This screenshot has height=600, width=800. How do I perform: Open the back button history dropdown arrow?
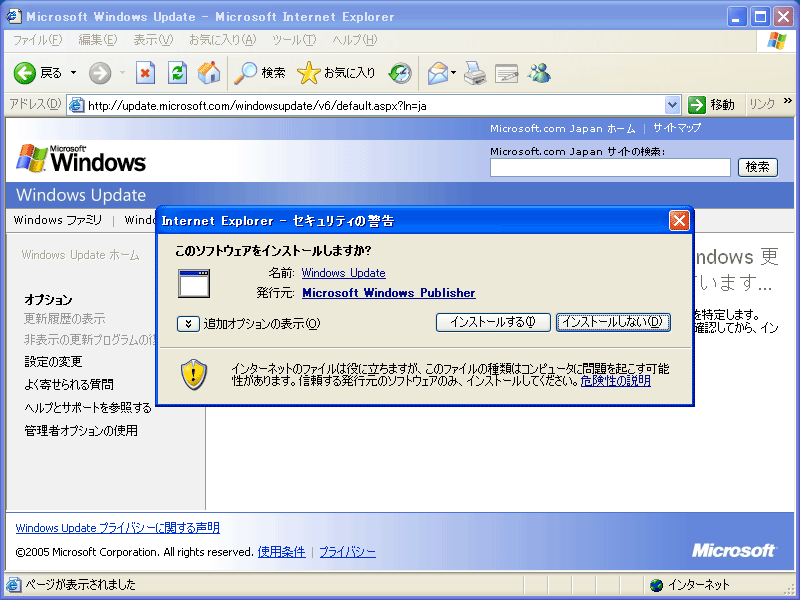point(73,73)
